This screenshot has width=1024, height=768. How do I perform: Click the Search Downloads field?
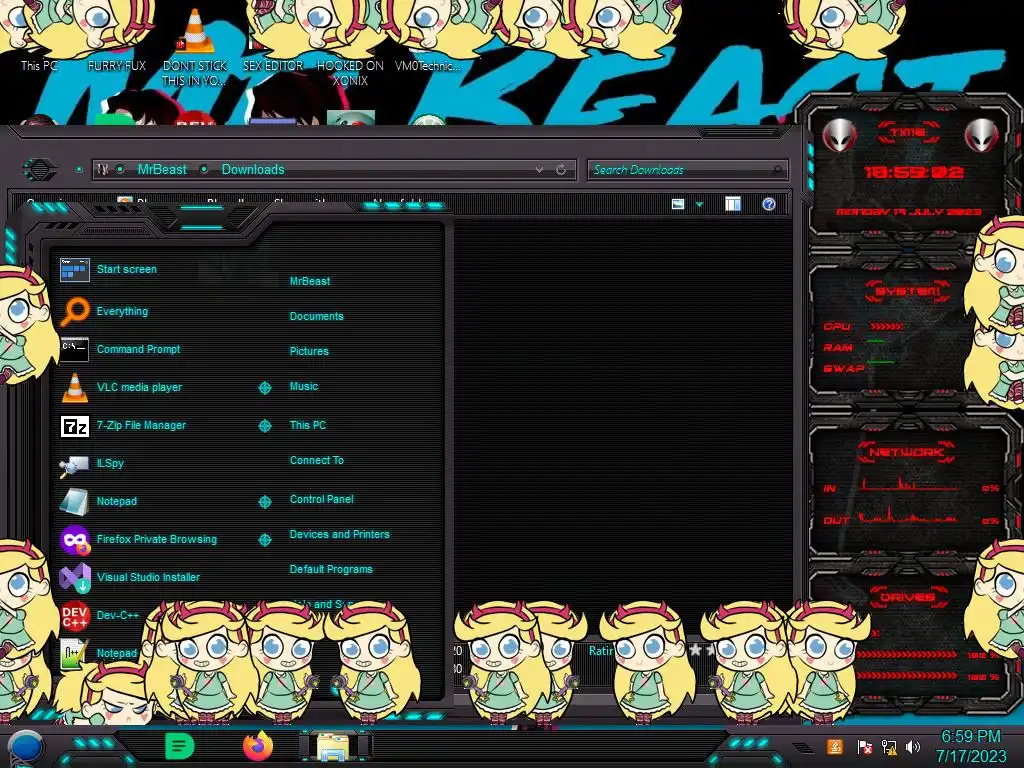(687, 170)
